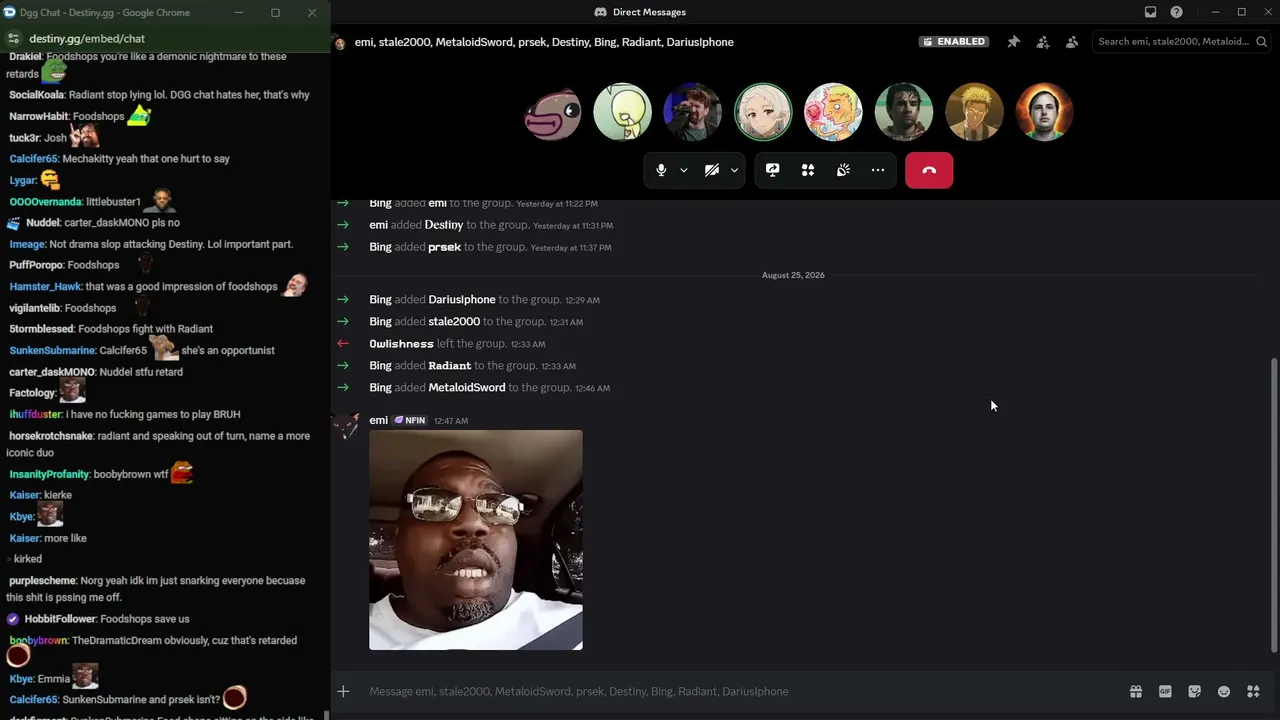Open camera options arrow
The height and width of the screenshot is (720, 1280).
(735, 170)
